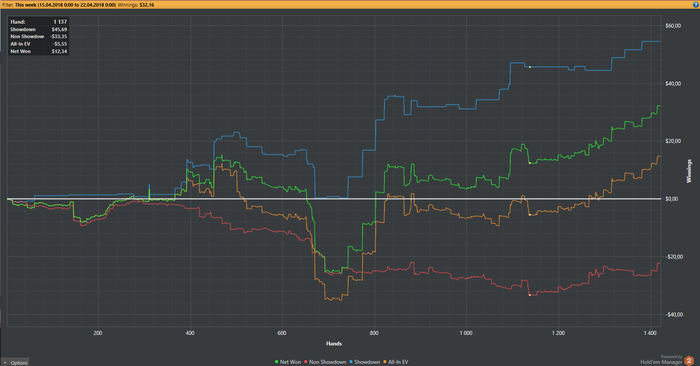Toggle the Non Showdown legend label
Screen dimensions: 700x366
(x=328, y=362)
